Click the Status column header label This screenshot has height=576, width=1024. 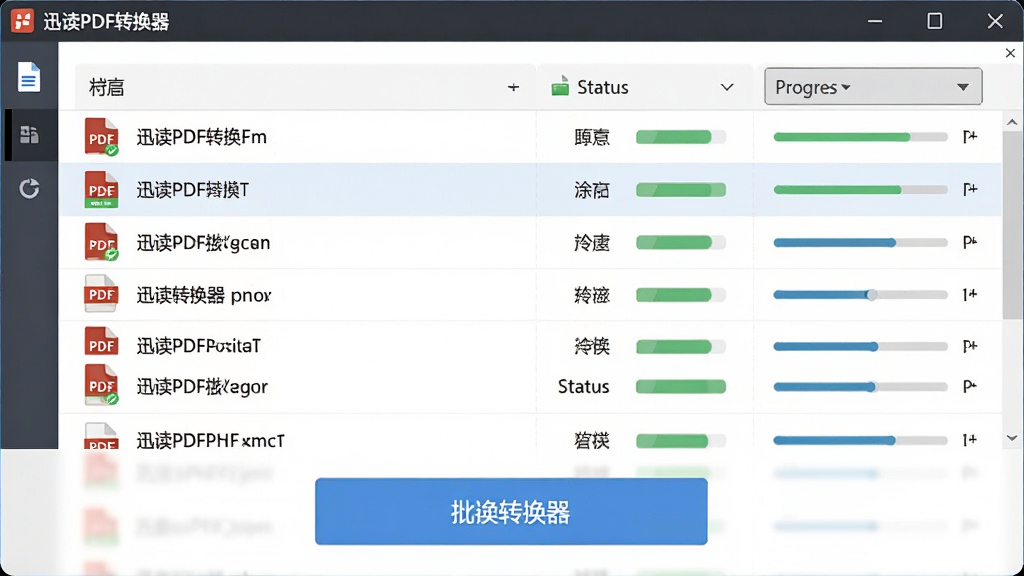point(602,87)
